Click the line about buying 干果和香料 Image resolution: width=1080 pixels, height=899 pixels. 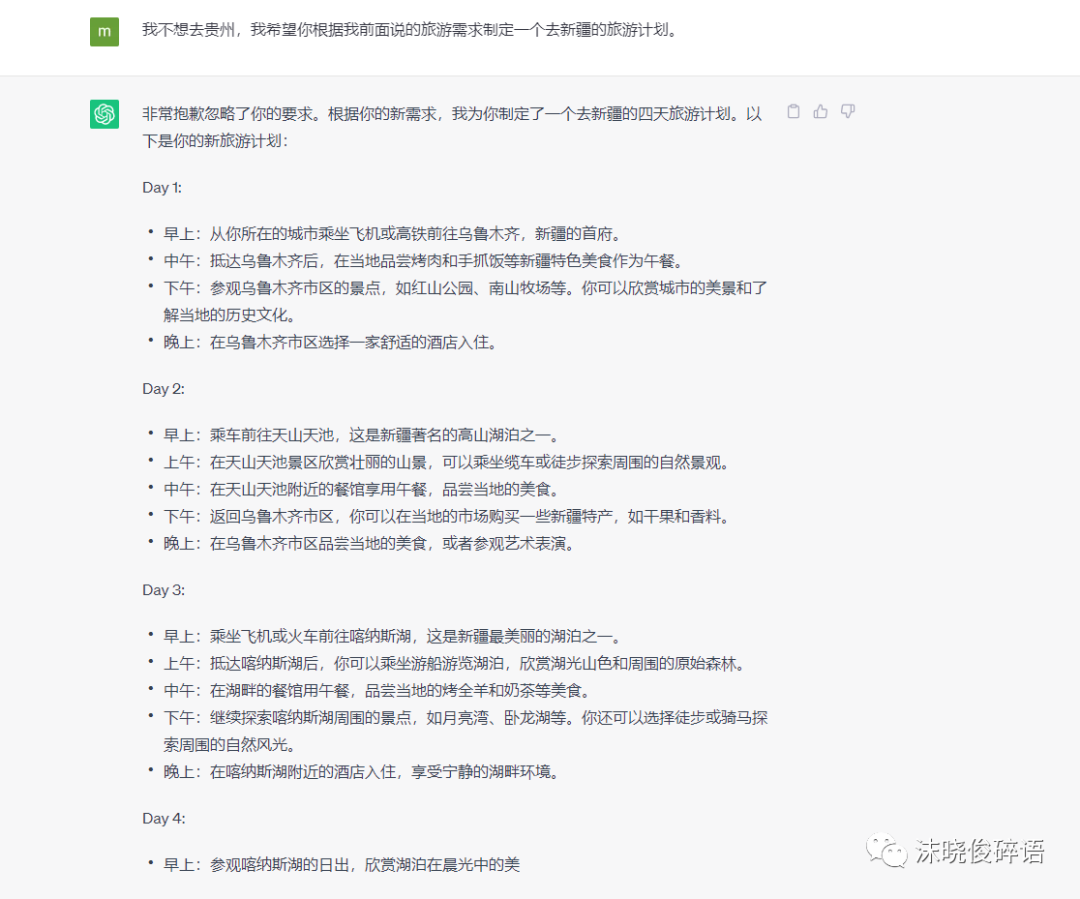pyautogui.click(x=447, y=516)
